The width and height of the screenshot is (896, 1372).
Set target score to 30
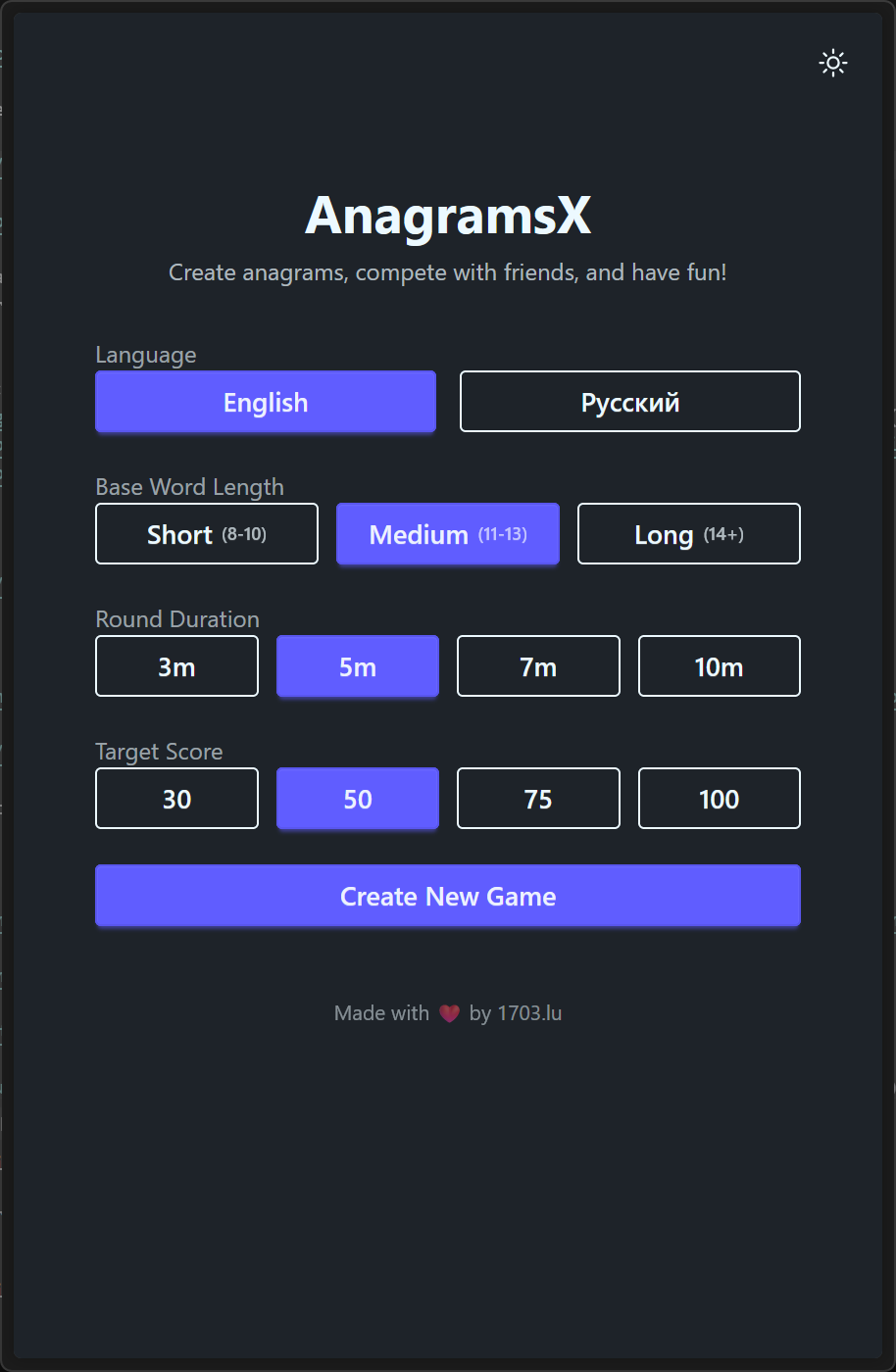pyautogui.click(x=176, y=799)
